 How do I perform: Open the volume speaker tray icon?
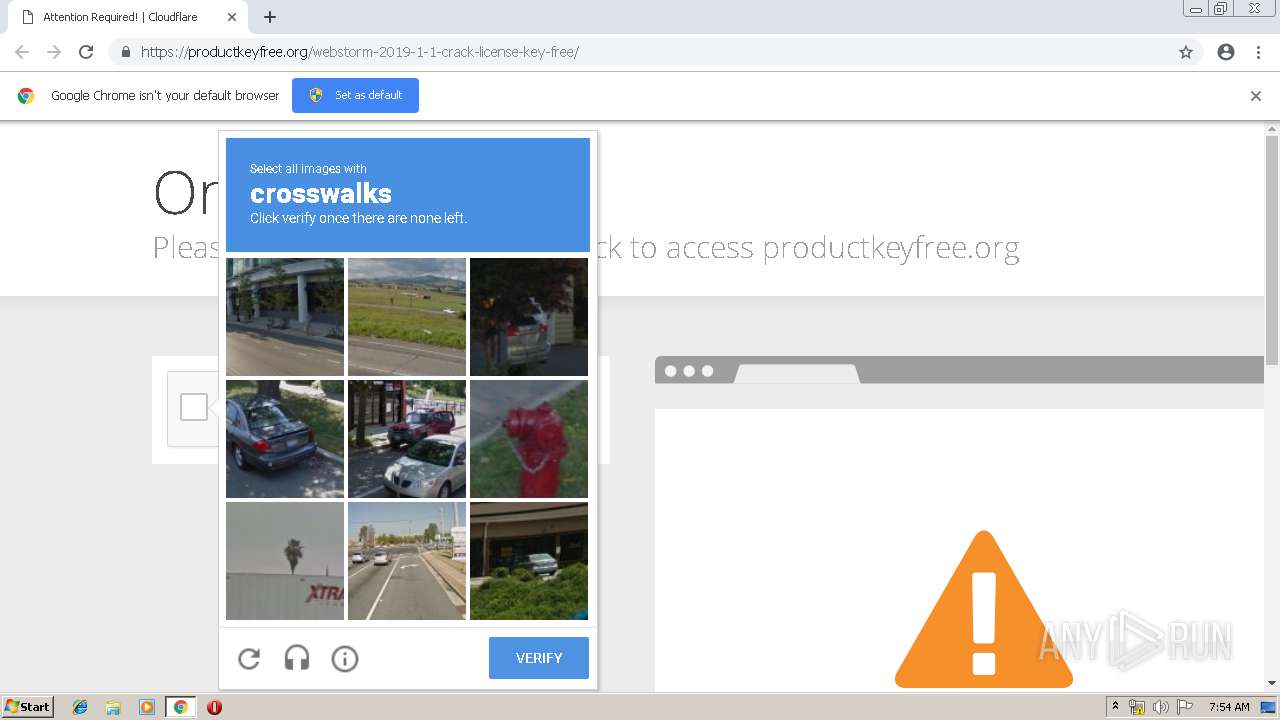click(x=1161, y=707)
